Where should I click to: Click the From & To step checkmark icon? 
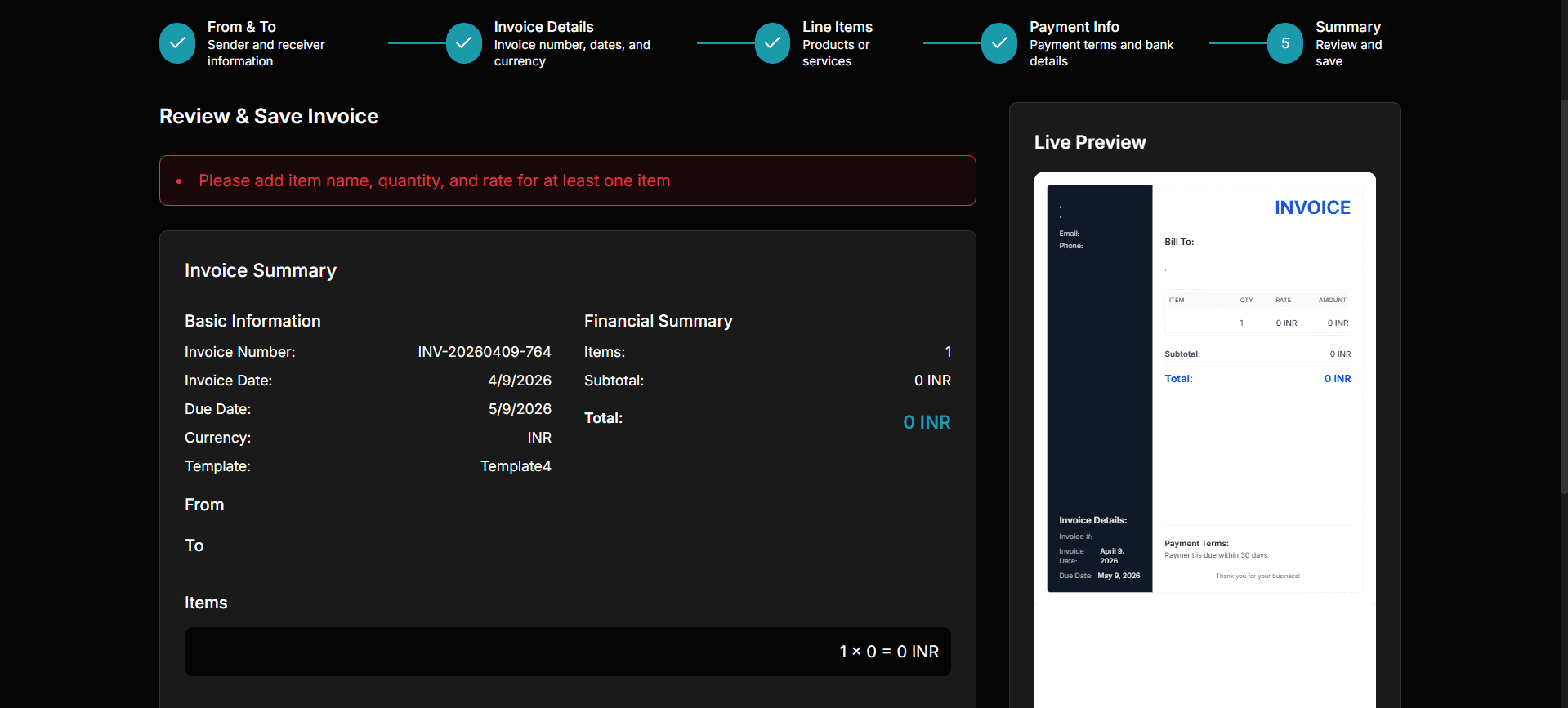[x=177, y=43]
